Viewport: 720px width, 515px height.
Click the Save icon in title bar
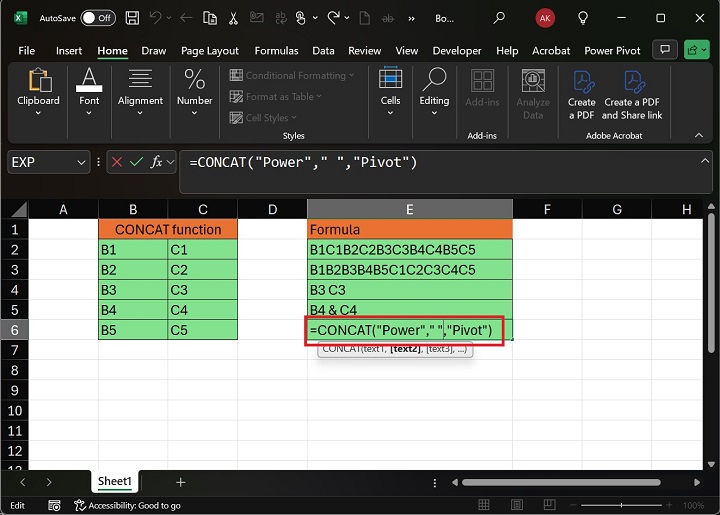133,18
